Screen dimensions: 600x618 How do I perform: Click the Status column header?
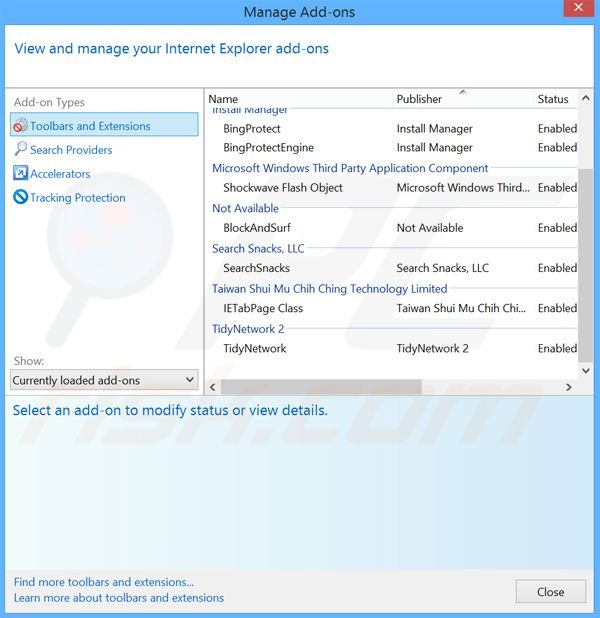pos(553,99)
